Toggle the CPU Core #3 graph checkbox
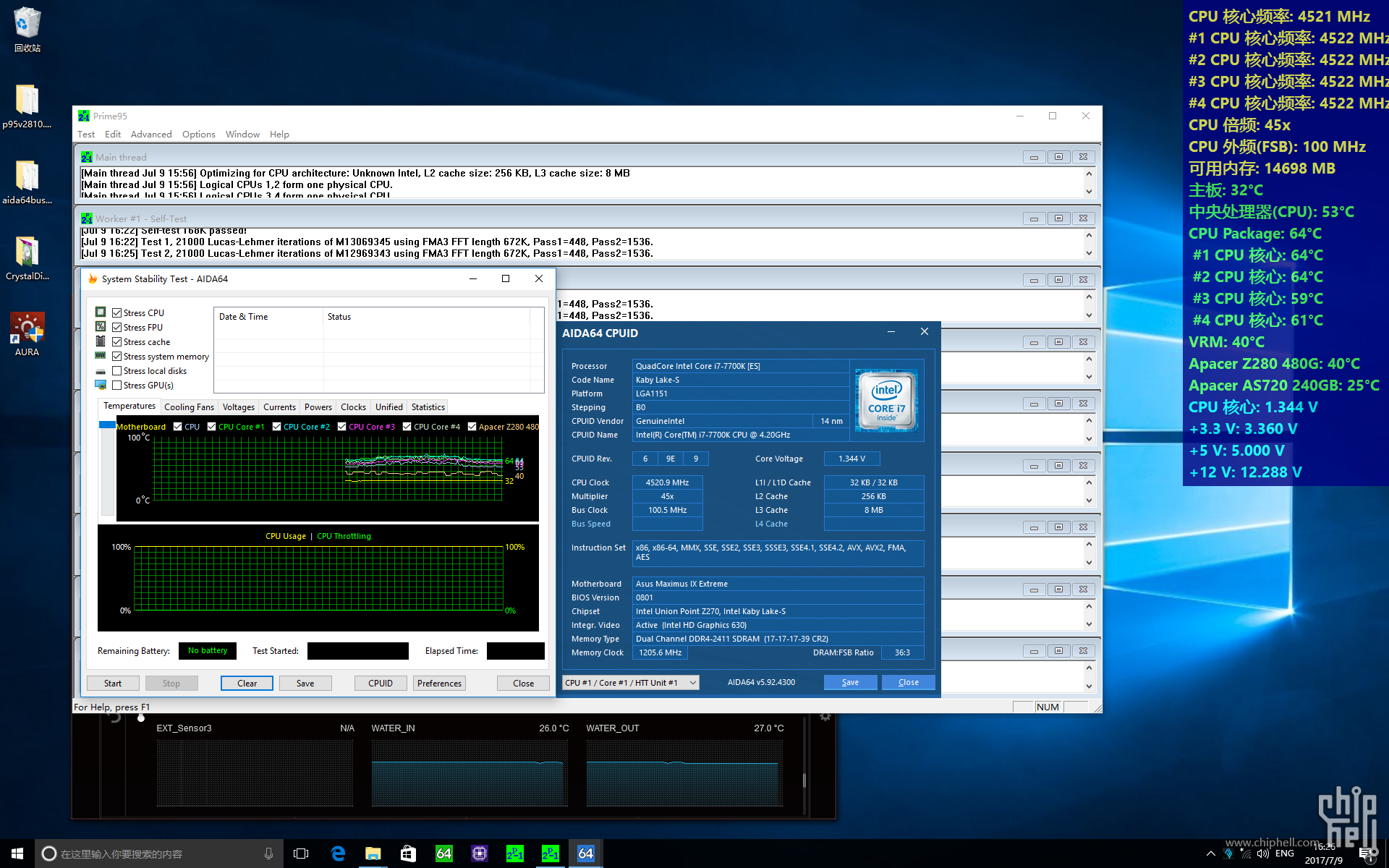 (342, 426)
